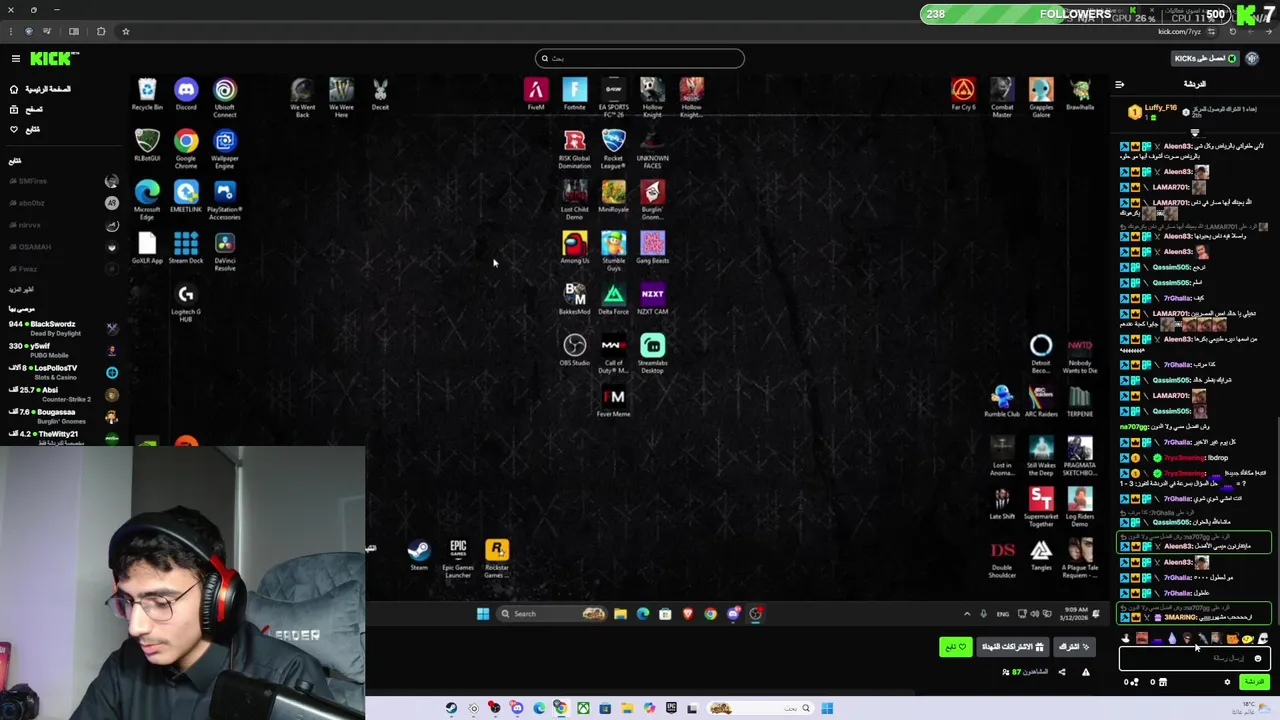This screenshot has height=720, width=1280.
Task: Click the green follow heart button
Action: (956, 647)
